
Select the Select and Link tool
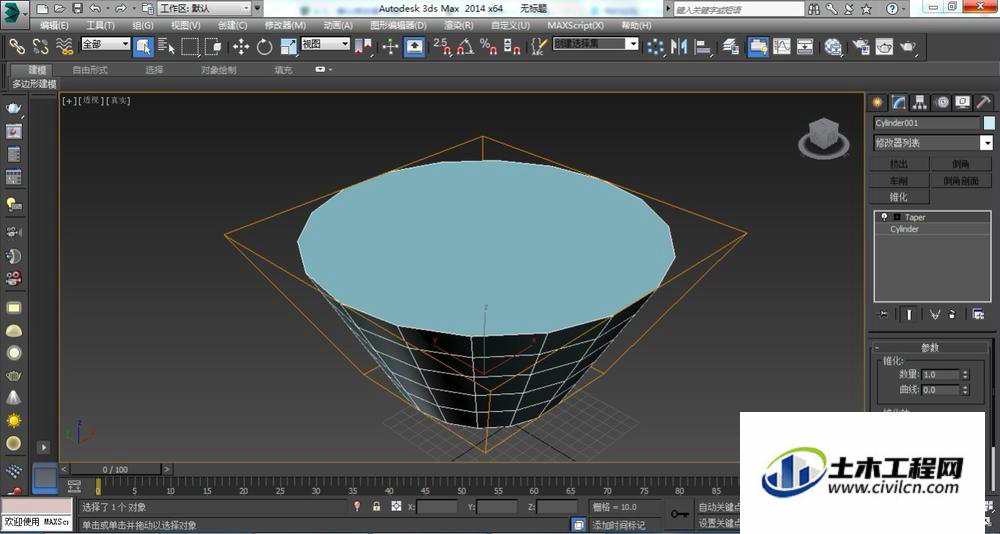(17, 46)
